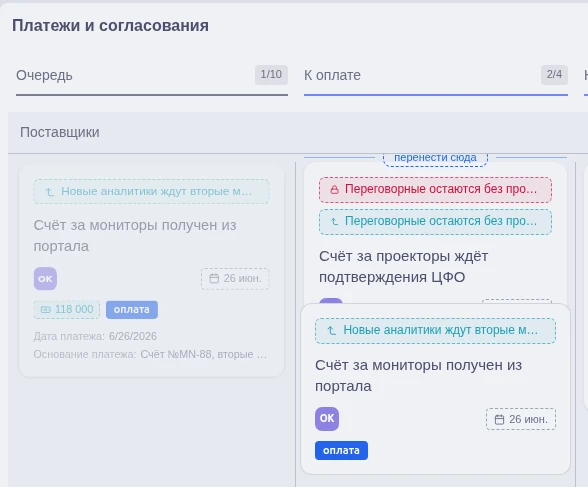Viewport: 588px width, 487px height.
Task: Click the 118 000 amount badge
Action: click(x=67, y=310)
